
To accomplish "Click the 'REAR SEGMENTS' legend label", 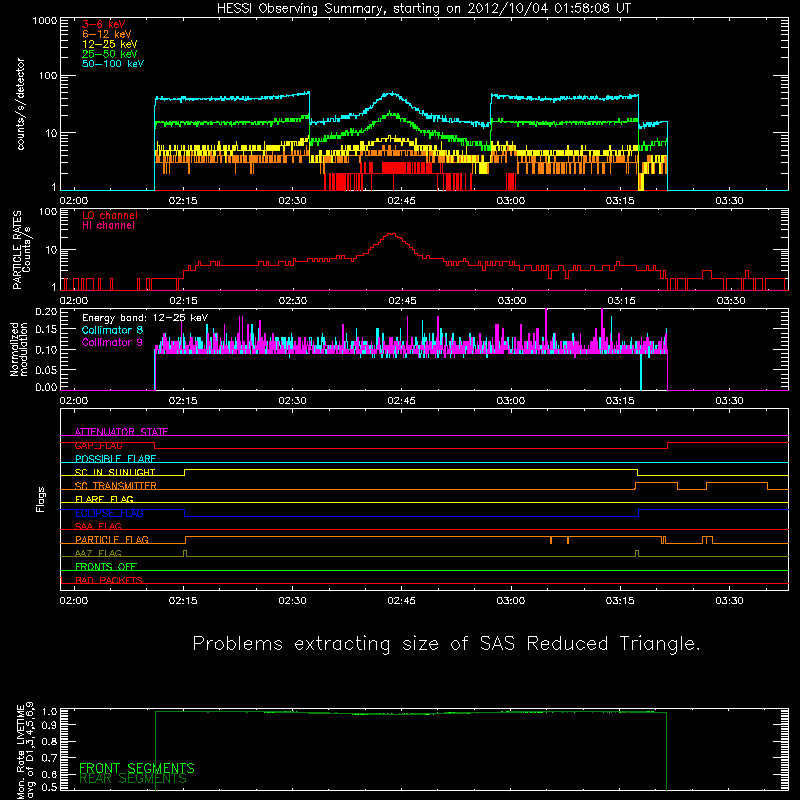I will [133, 779].
